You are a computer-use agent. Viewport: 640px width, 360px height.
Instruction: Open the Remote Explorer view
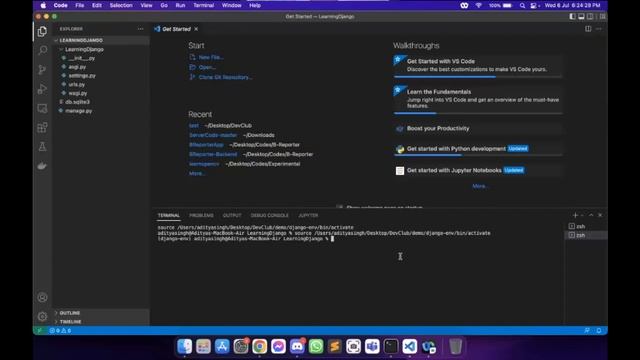click(x=42, y=109)
